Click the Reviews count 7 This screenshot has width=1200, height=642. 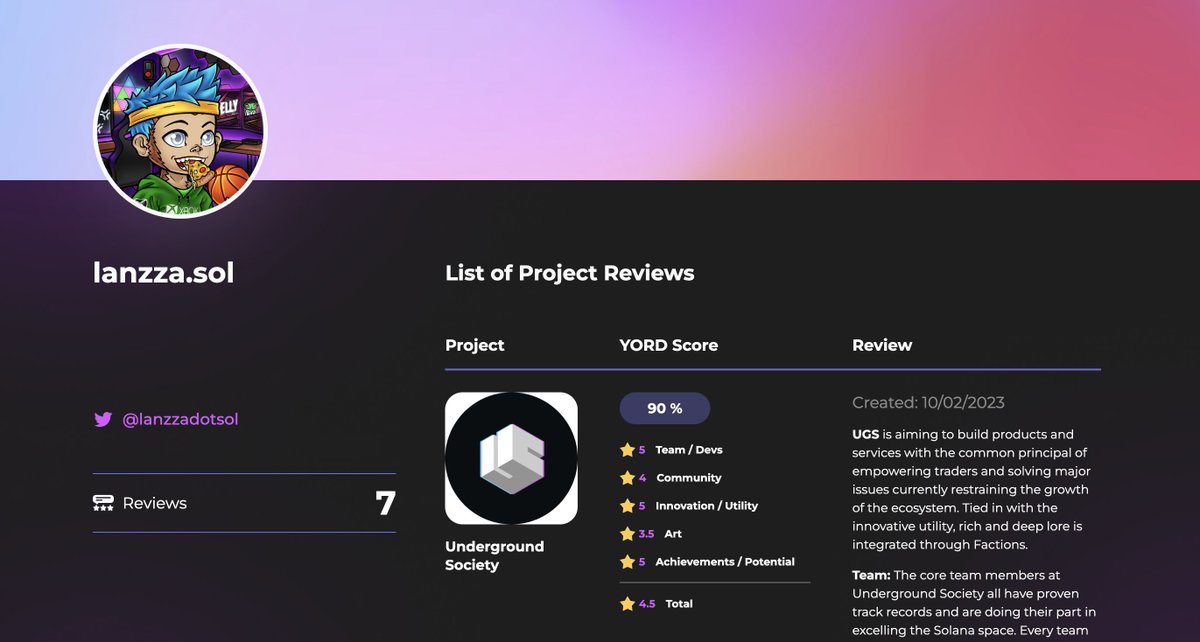[386, 503]
